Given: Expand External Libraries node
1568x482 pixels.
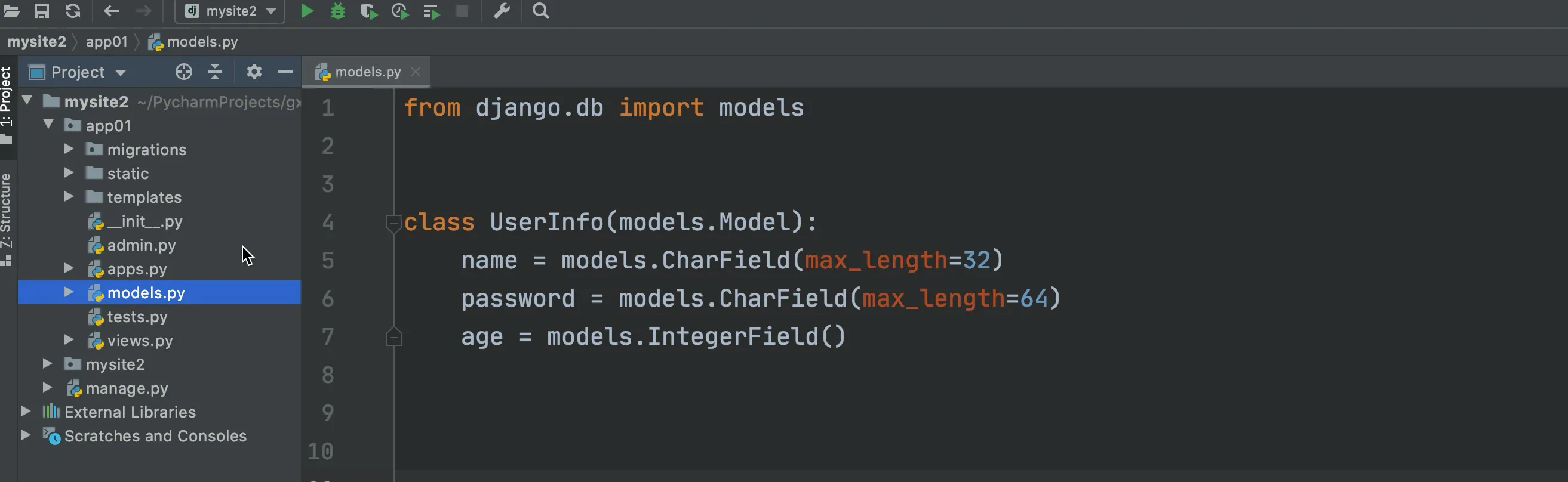Looking at the screenshot, I should click(x=26, y=412).
